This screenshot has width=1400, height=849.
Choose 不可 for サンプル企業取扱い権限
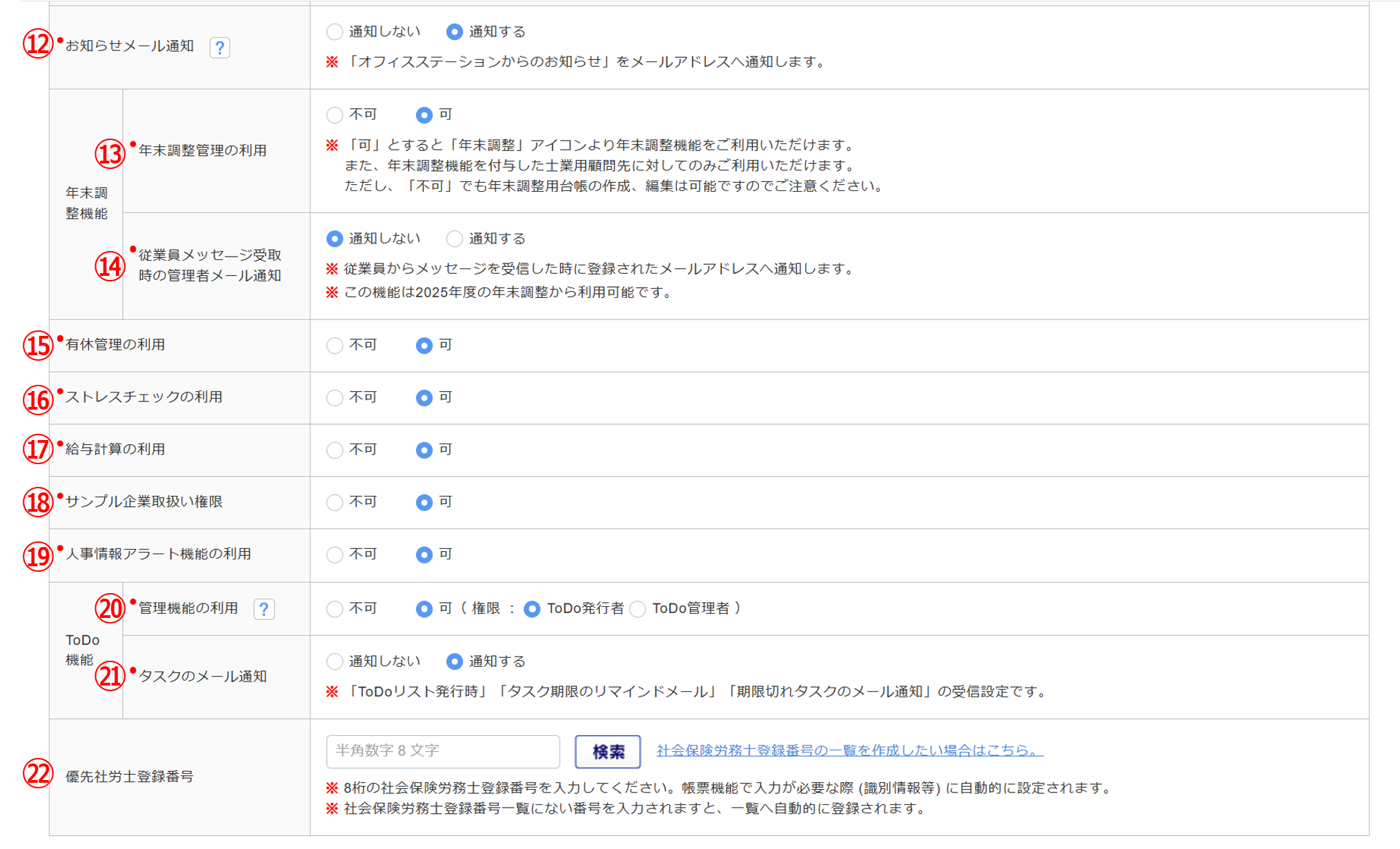(335, 503)
